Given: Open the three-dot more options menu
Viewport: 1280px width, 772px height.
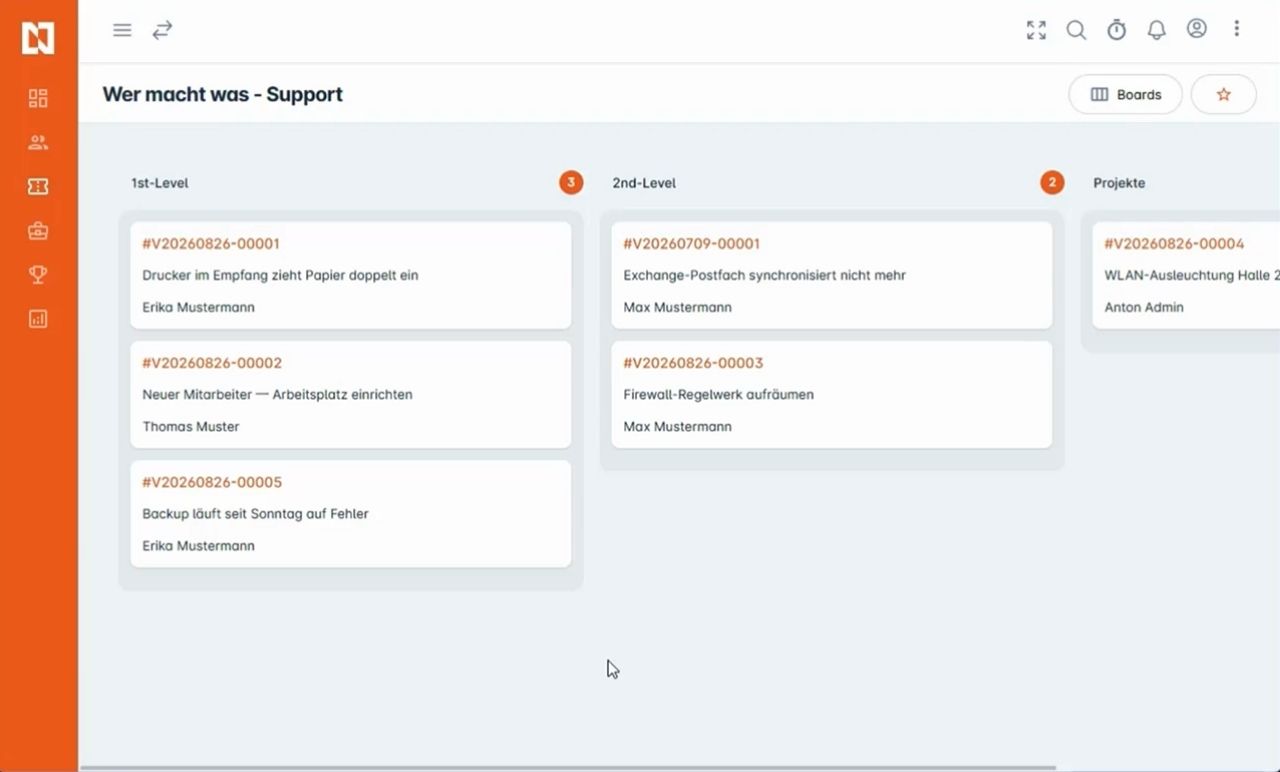Looking at the screenshot, I should [x=1236, y=29].
